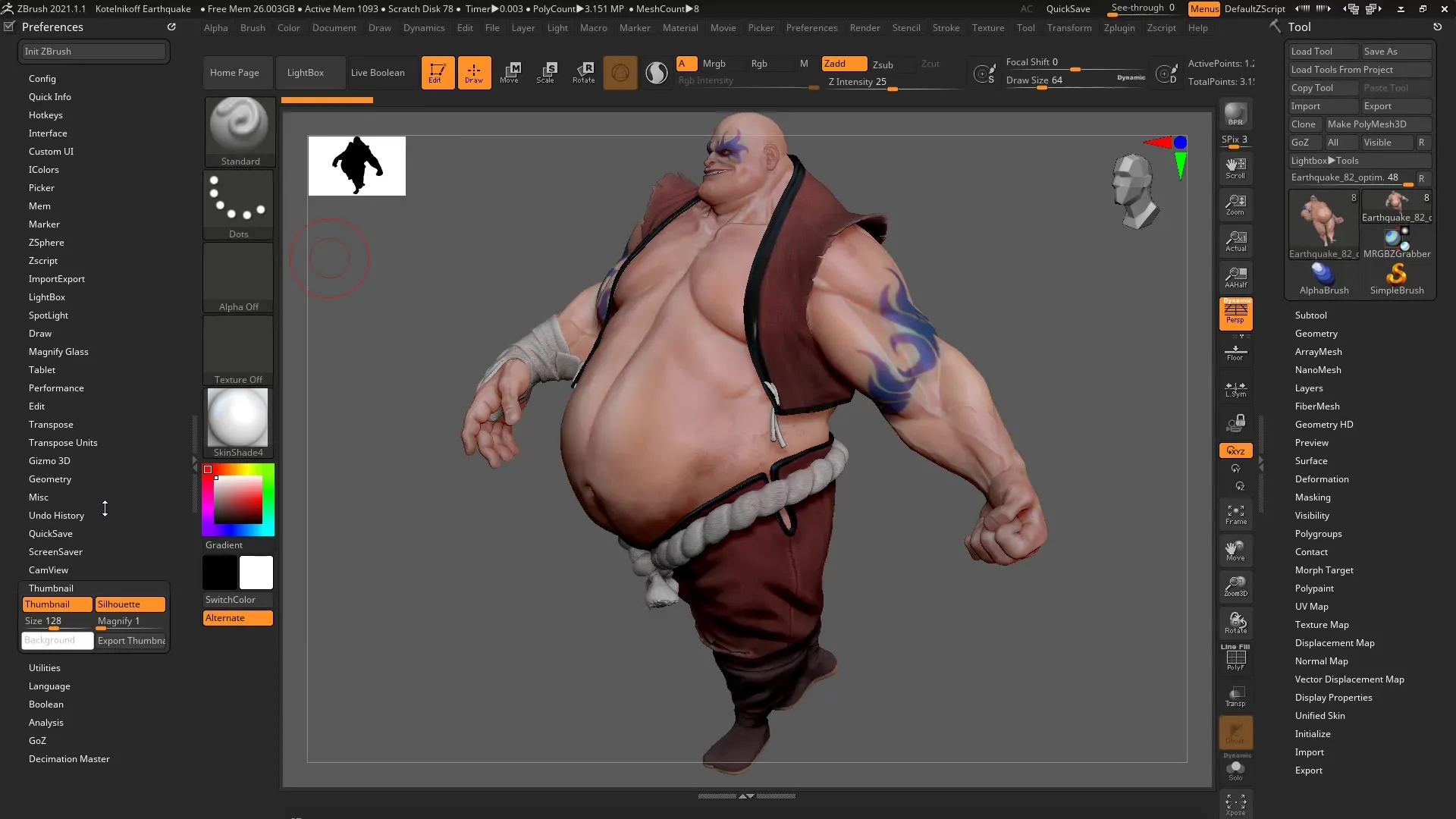Open the Stroke menu
1456x819 pixels.
click(946, 28)
